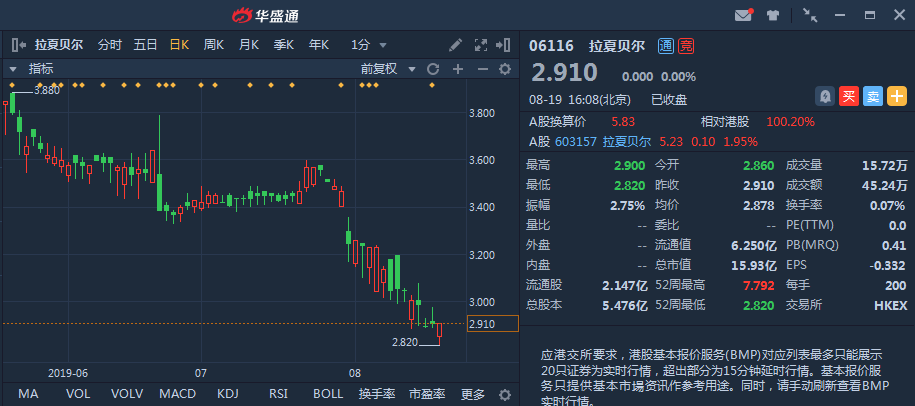The width and height of the screenshot is (915, 406).
Task: Toggle the KDJ indicator
Action: 229,394
